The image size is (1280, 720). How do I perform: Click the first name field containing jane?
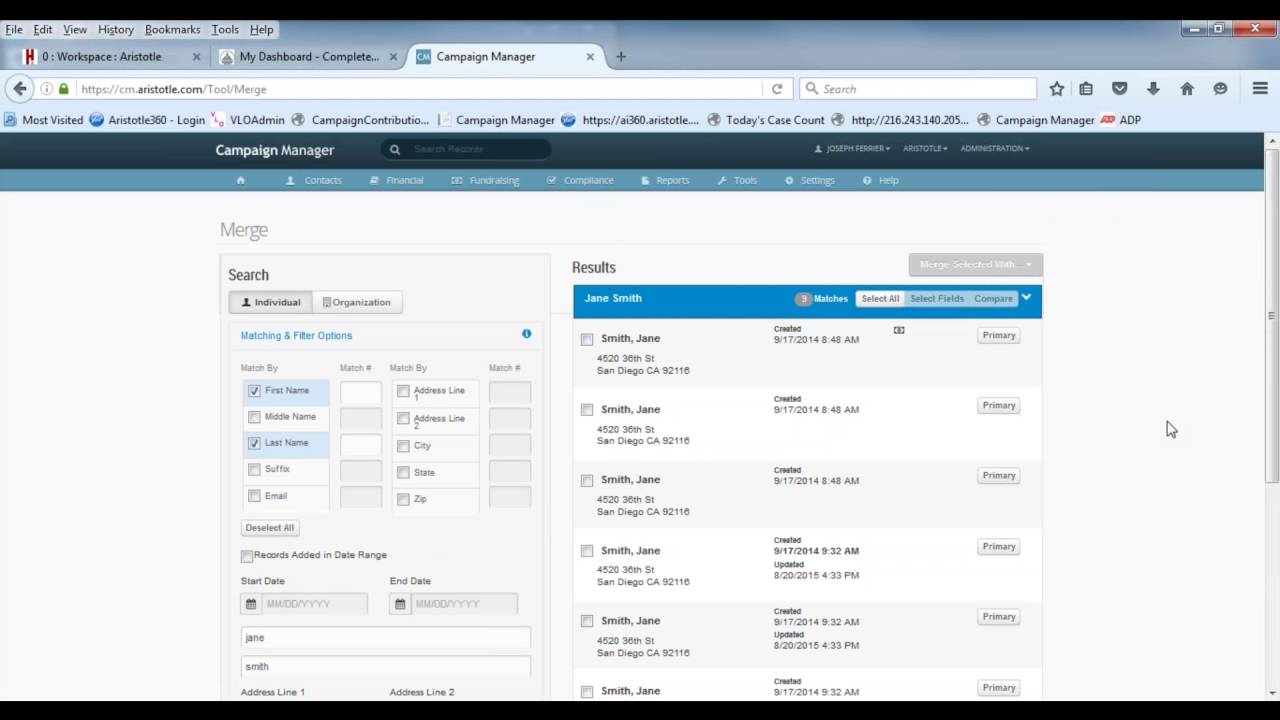tap(386, 638)
